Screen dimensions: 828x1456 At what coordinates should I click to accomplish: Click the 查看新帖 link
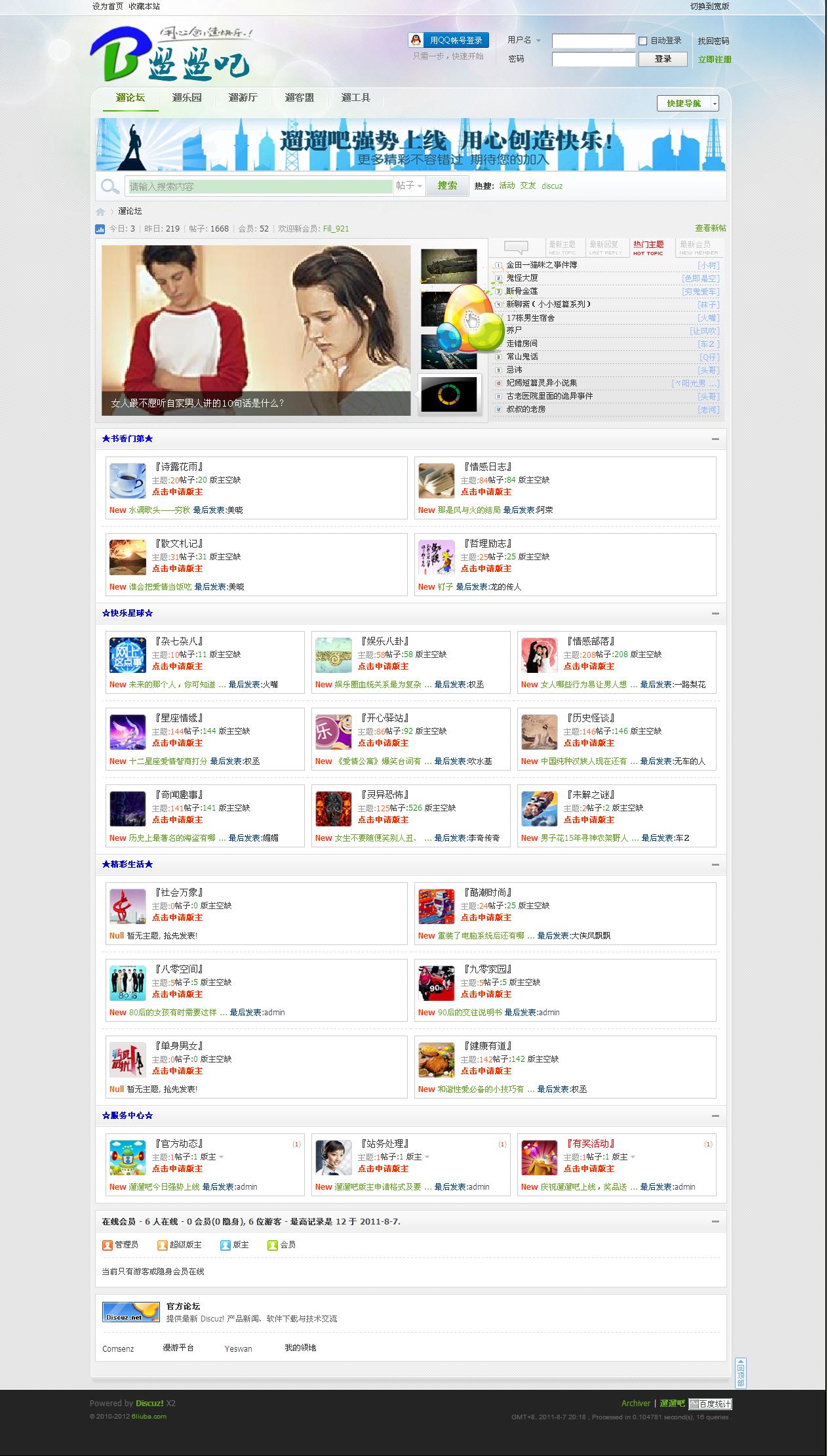pyautogui.click(x=711, y=228)
